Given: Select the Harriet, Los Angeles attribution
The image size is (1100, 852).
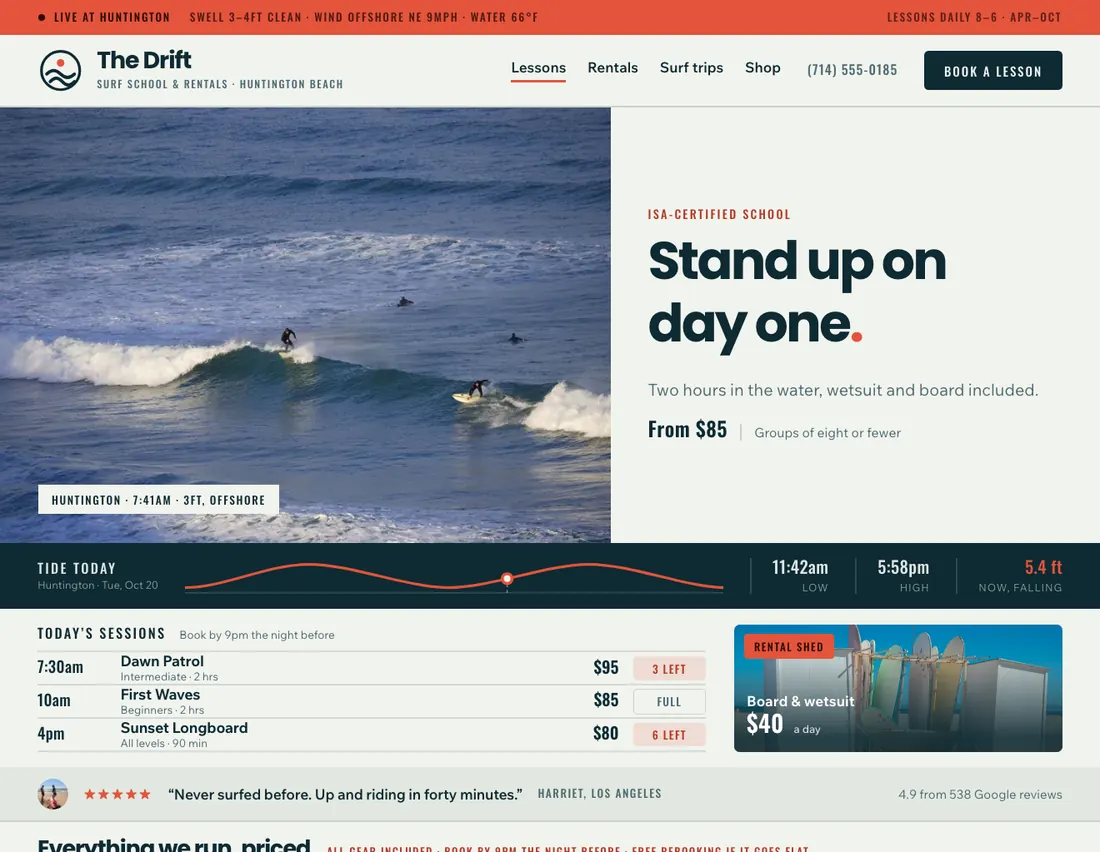Looking at the screenshot, I should (x=600, y=794).
